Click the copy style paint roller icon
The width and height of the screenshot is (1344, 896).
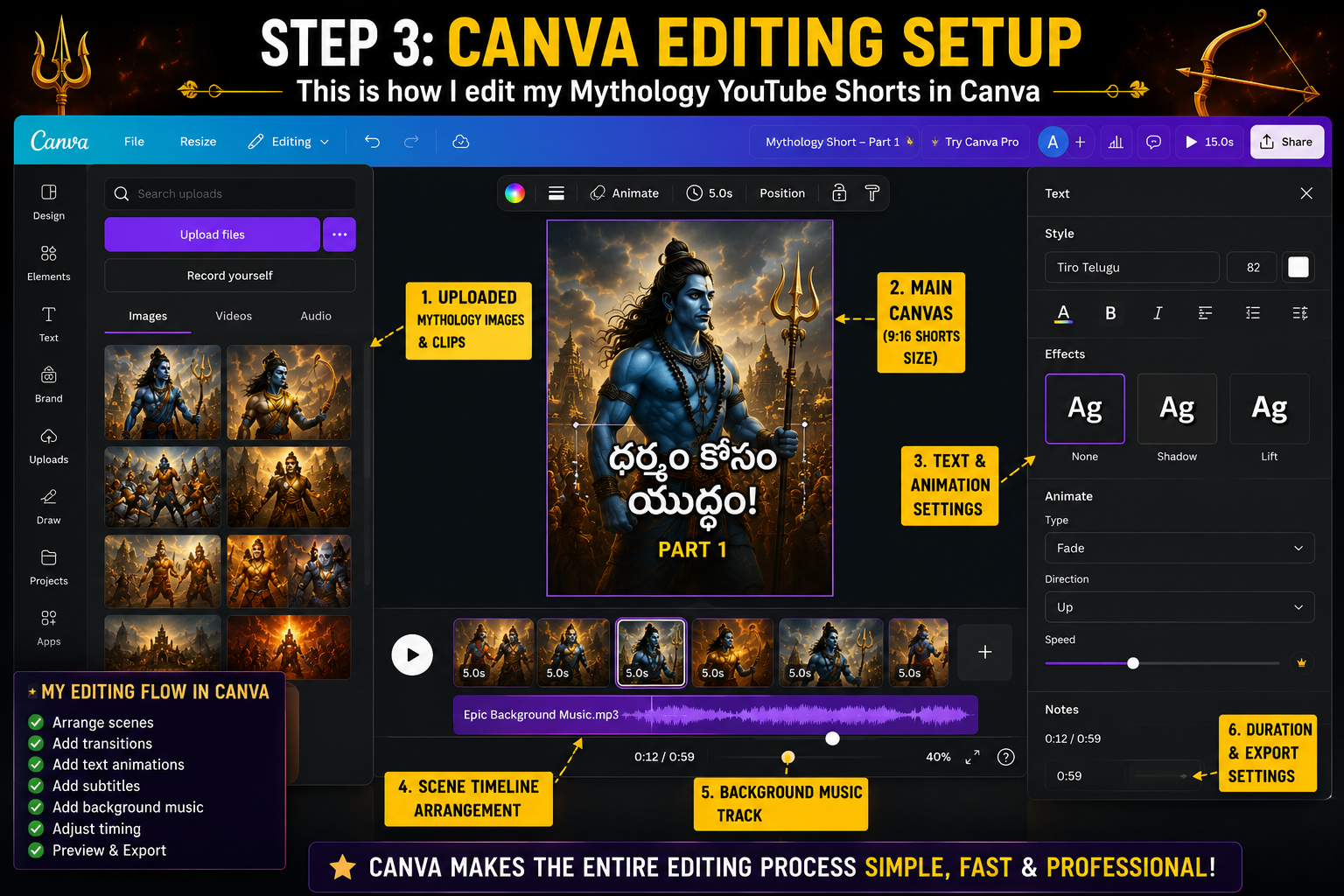[x=872, y=193]
